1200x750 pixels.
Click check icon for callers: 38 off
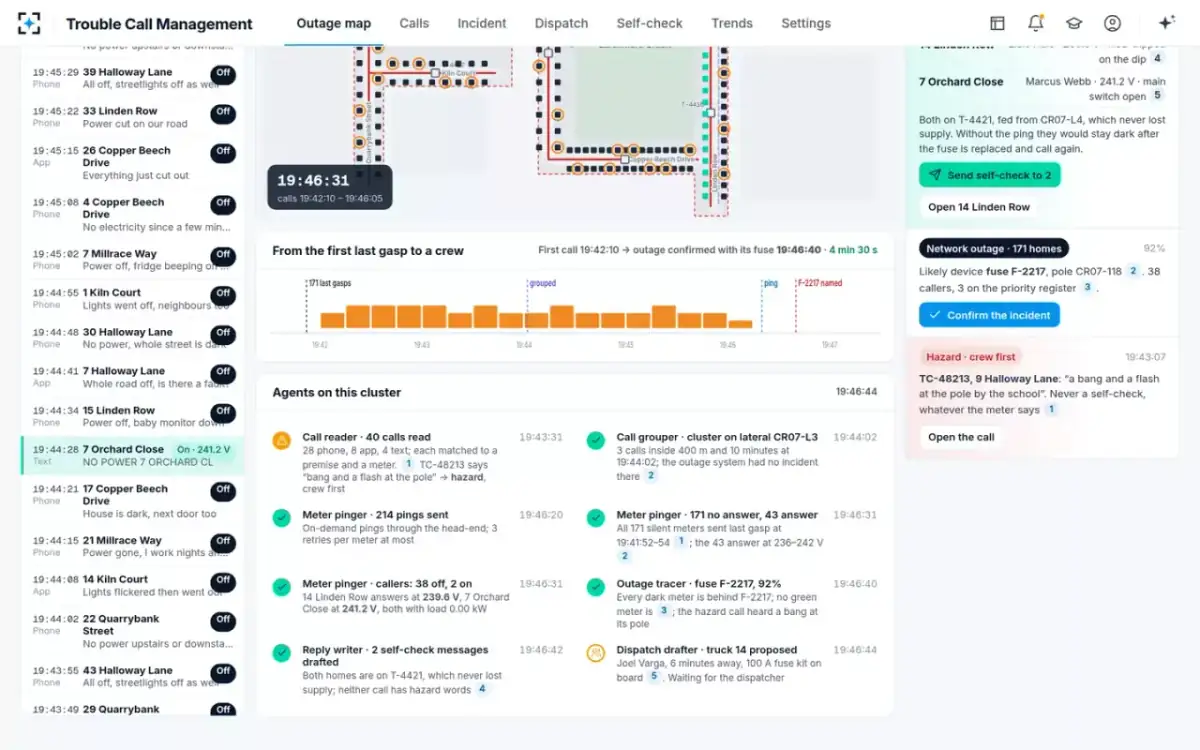(282, 587)
